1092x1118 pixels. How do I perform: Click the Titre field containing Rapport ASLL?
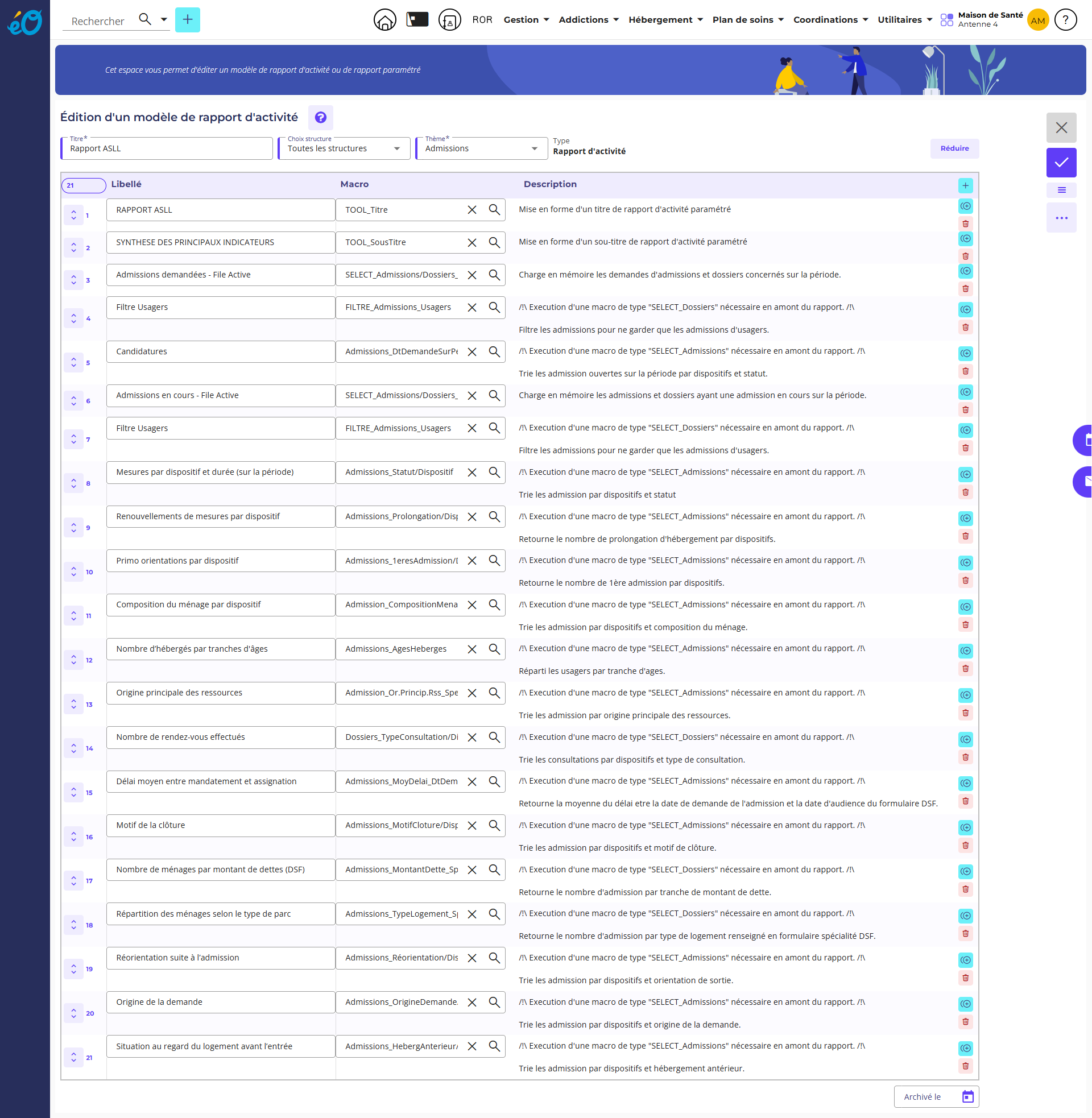coord(166,149)
